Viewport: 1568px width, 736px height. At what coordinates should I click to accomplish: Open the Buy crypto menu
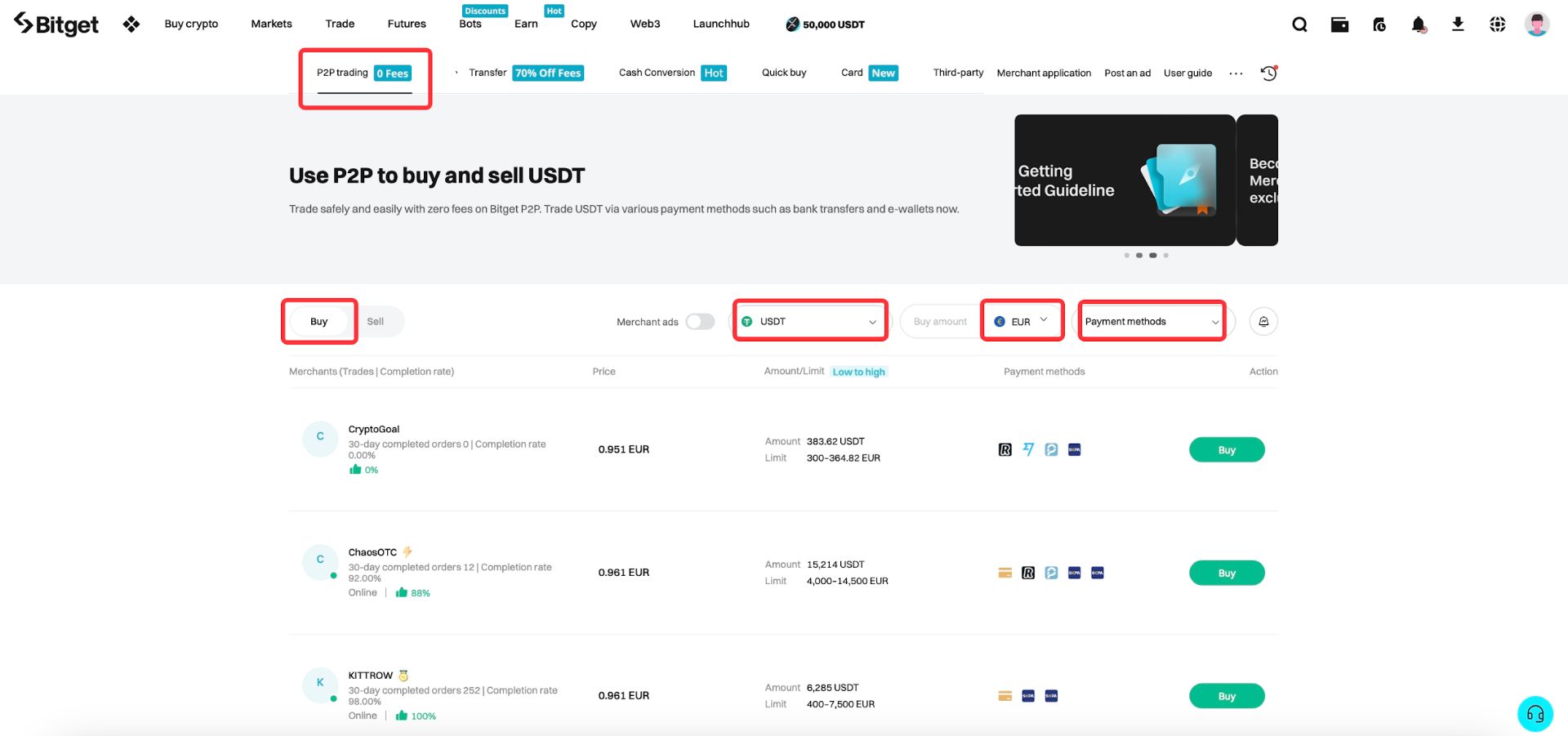pyautogui.click(x=191, y=25)
